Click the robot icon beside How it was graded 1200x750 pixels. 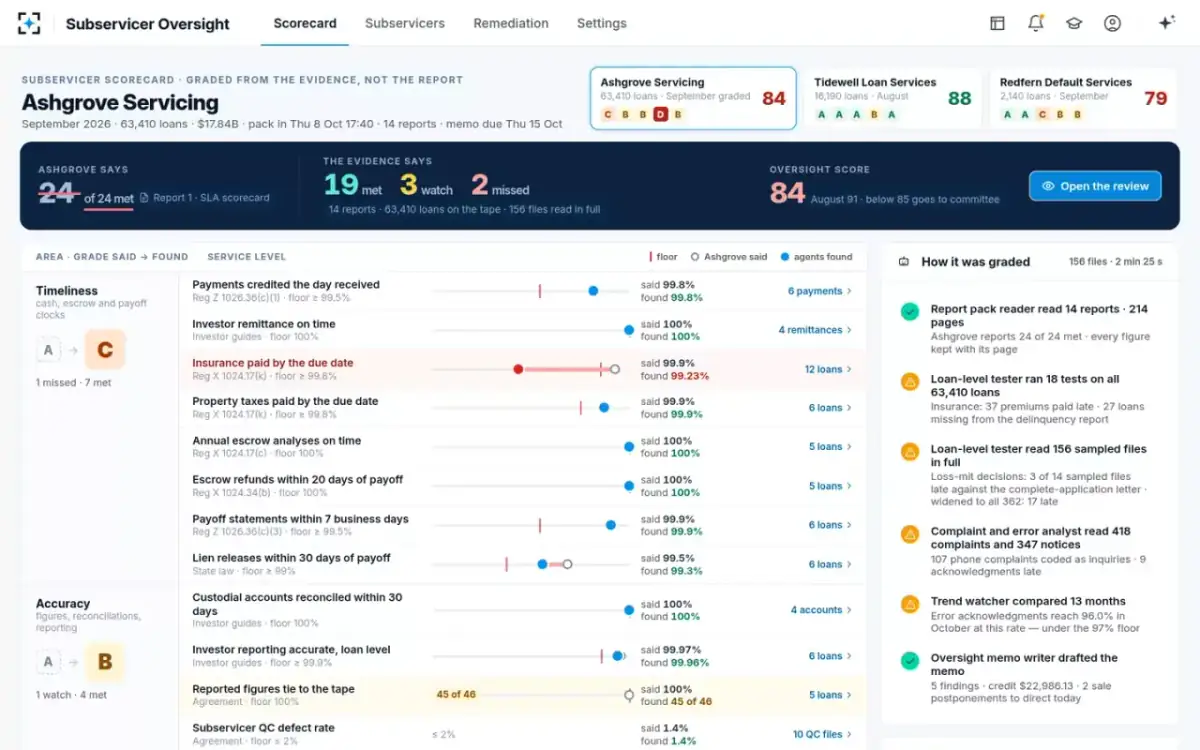[x=904, y=262]
